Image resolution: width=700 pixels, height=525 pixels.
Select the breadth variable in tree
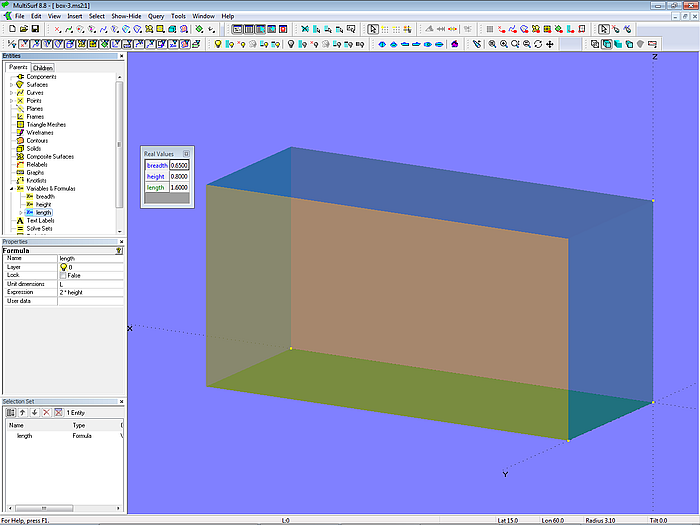pos(45,196)
